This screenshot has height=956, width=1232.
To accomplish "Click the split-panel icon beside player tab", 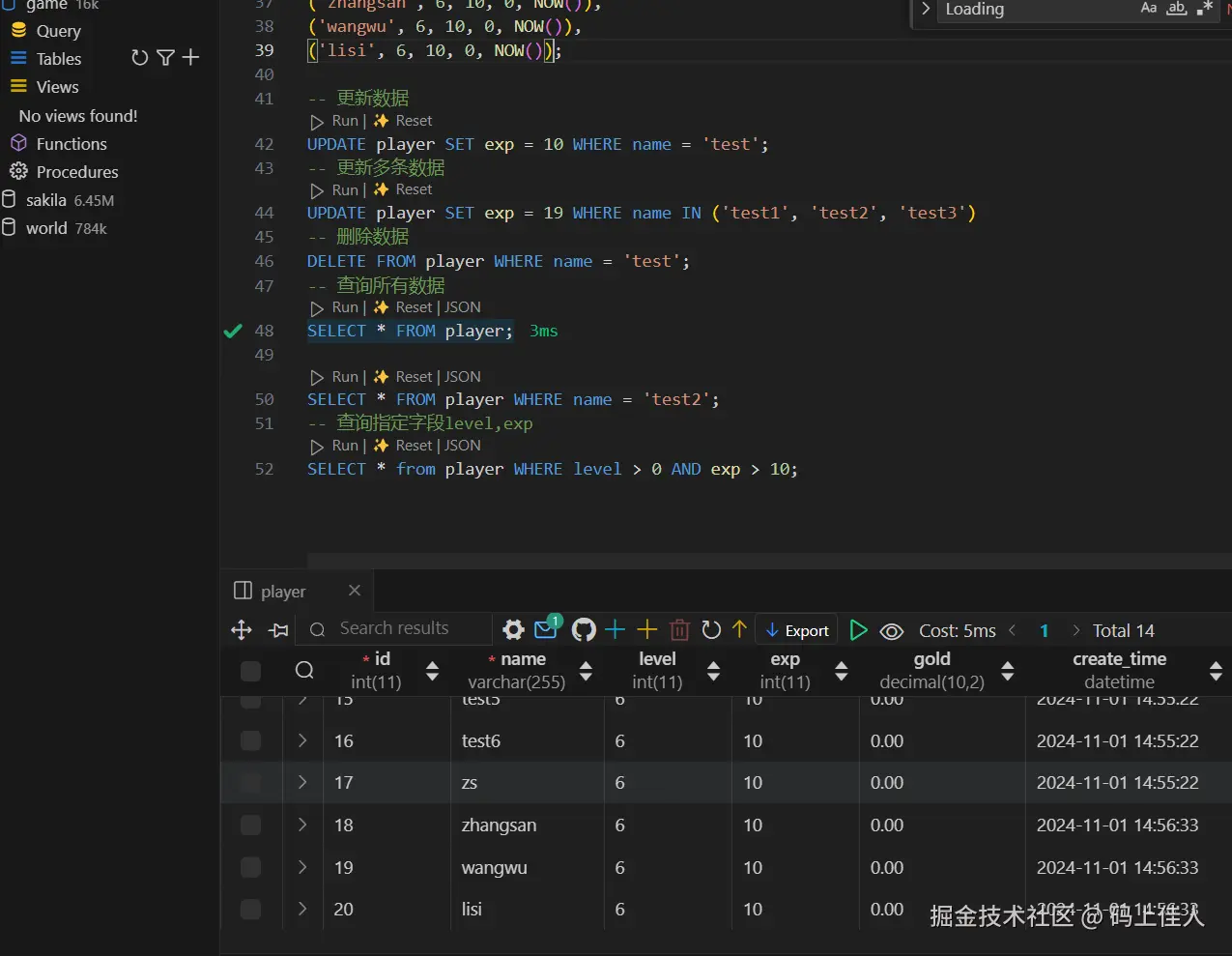I will tap(244, 591).
